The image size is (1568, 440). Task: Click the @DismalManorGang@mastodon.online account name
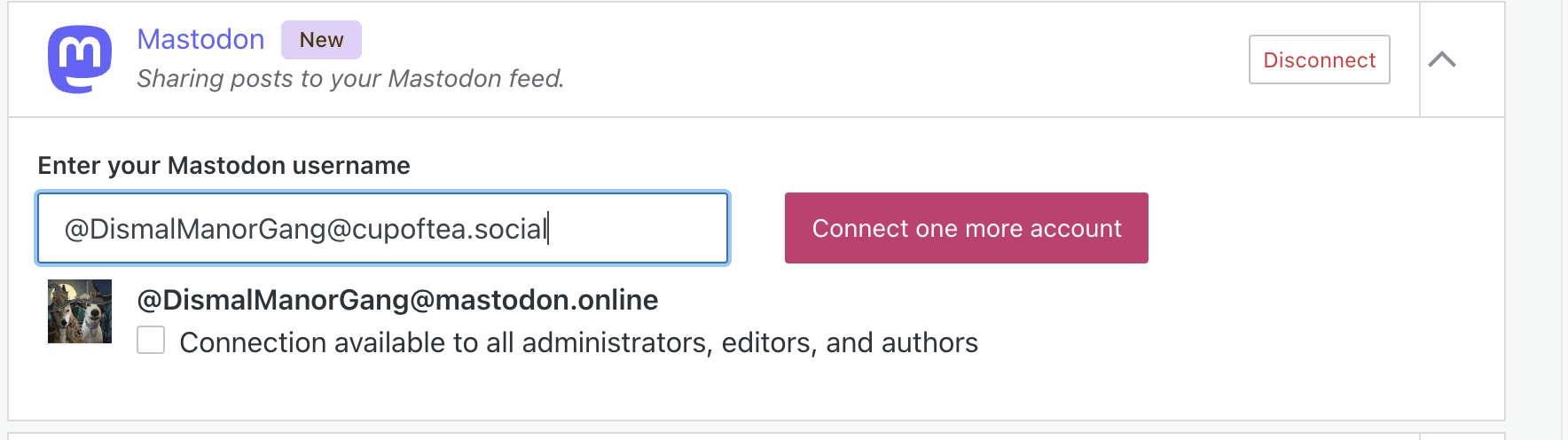pos(397,300)
